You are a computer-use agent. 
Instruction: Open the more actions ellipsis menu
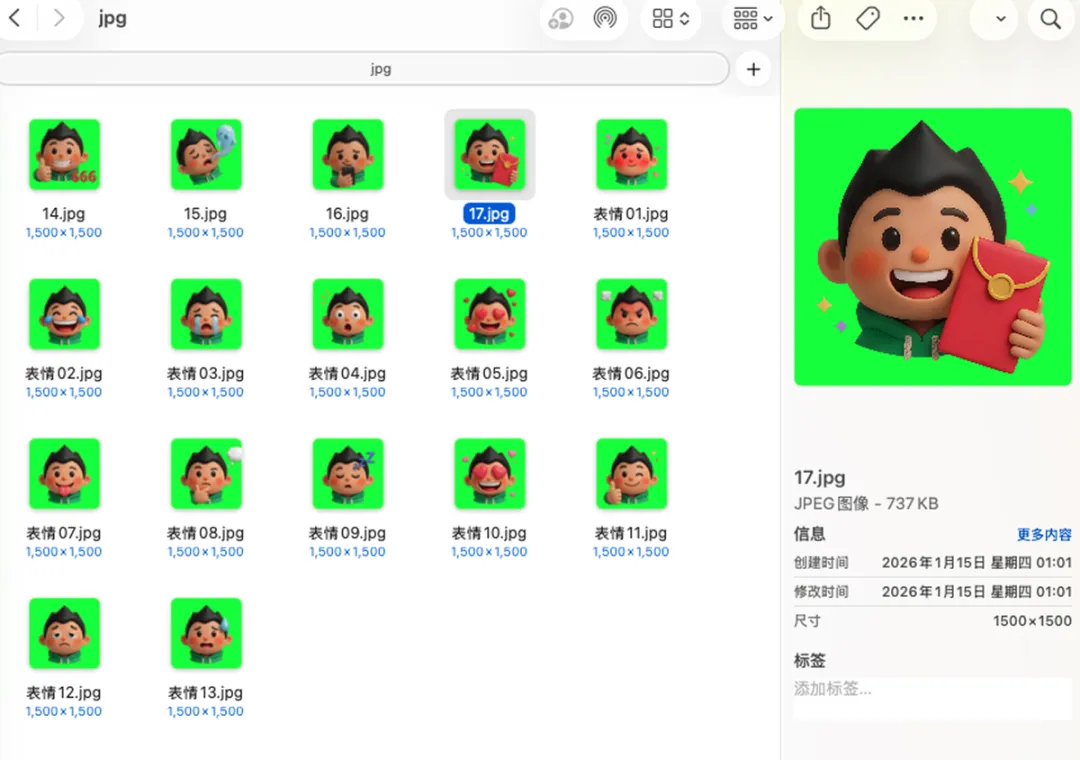(913, 18)
